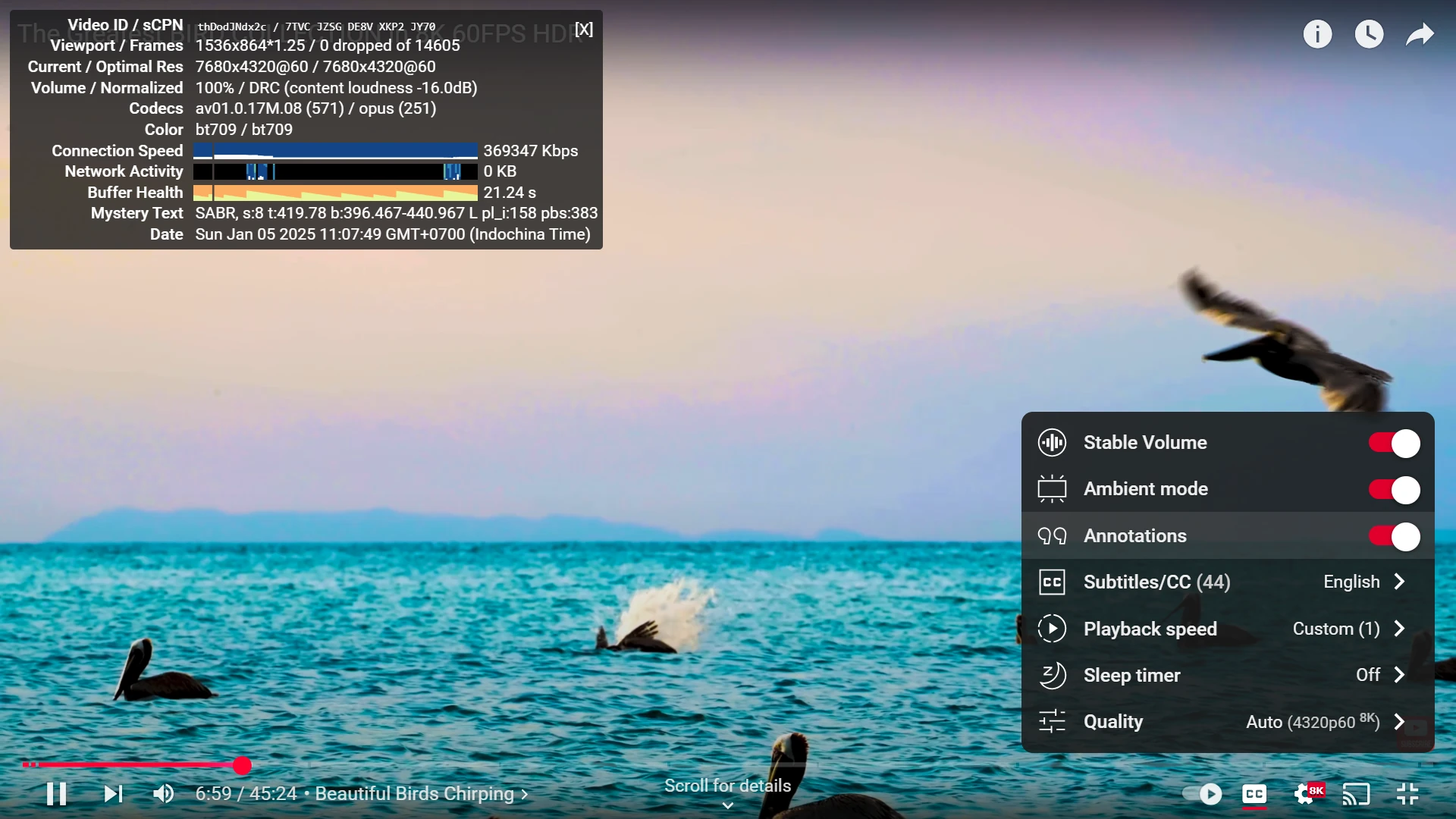
Task: Click the 369347 Kbps value
Action: 531,151
